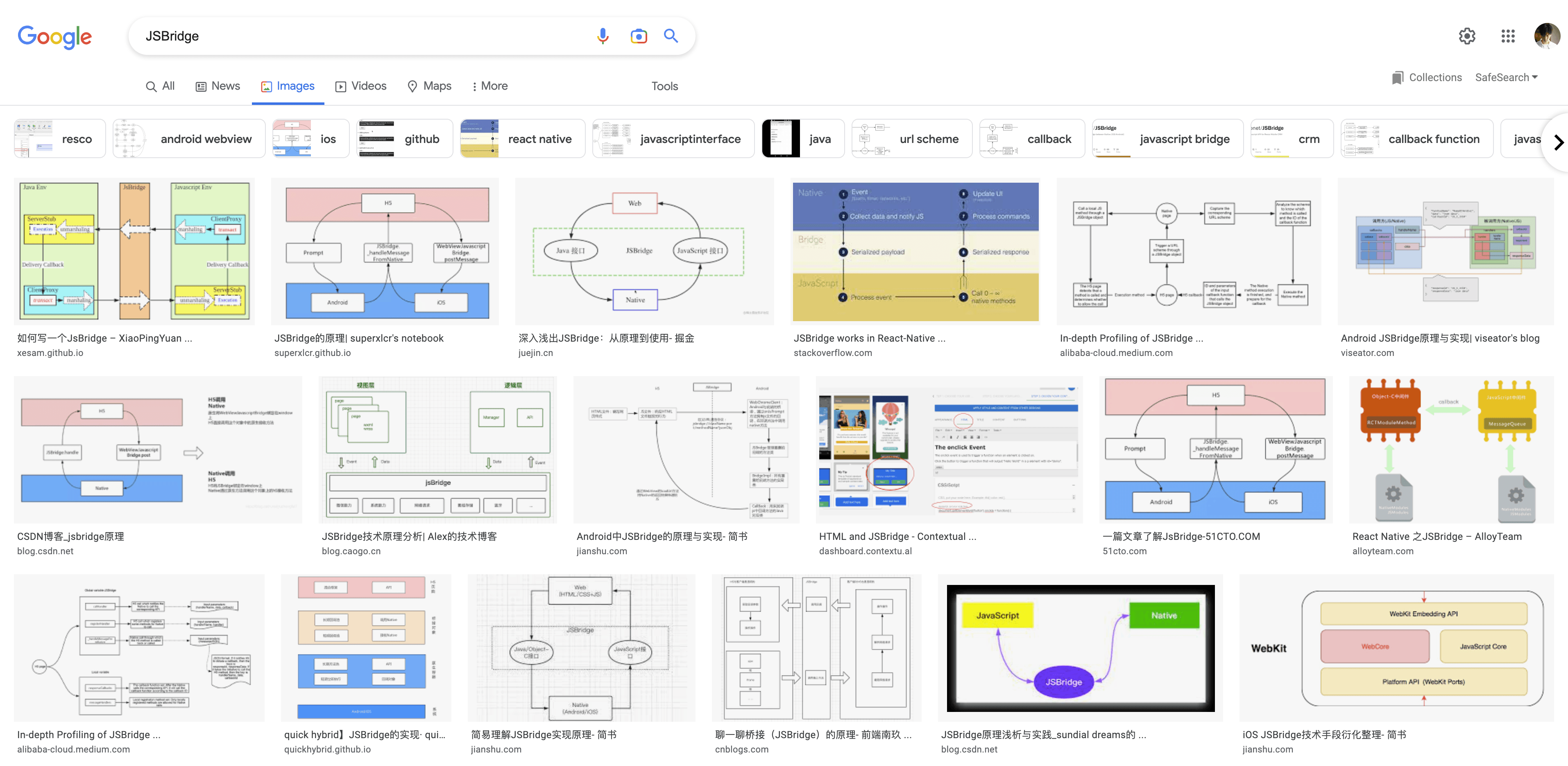Switch to the News tab

tap(218, 86)
